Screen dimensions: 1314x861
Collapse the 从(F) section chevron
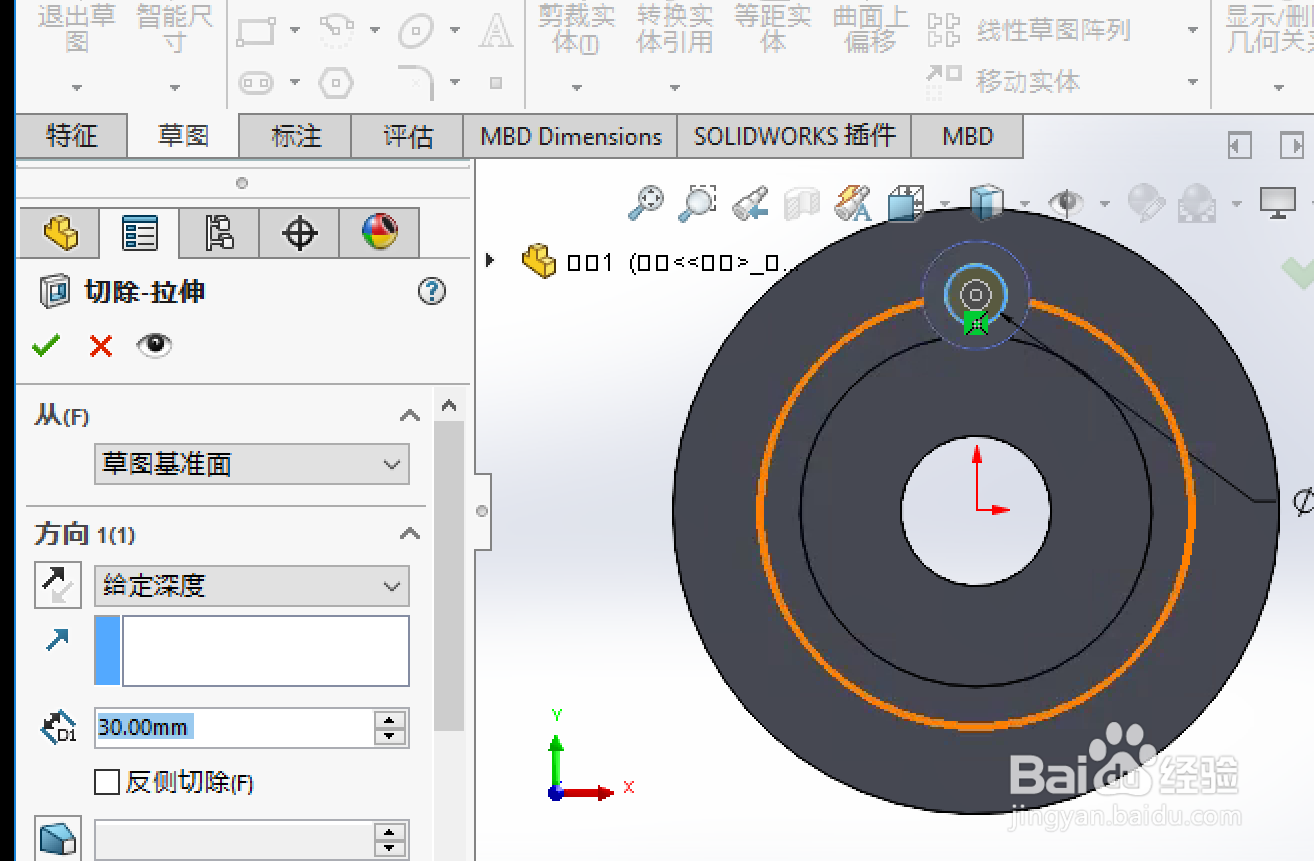tap(409, 415)
